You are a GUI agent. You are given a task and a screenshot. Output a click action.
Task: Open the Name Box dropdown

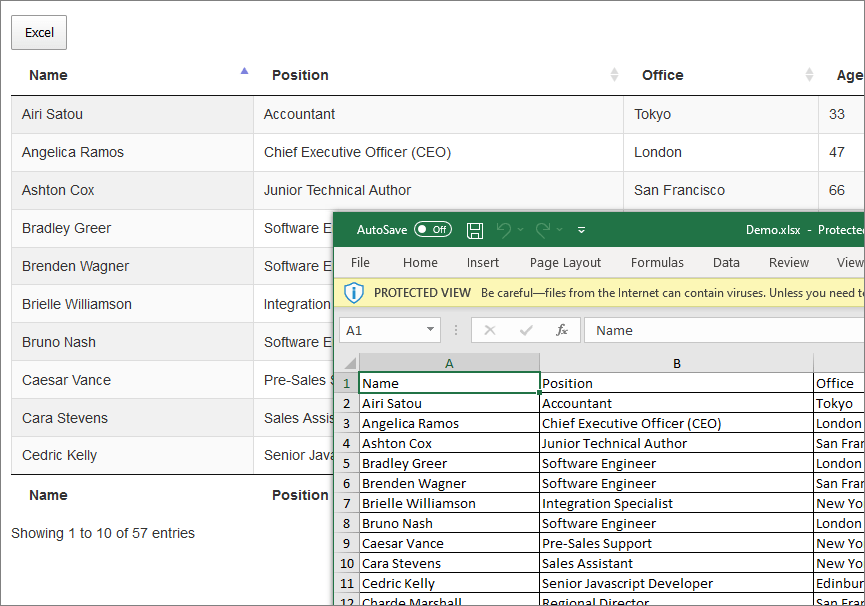pos(431,329)
